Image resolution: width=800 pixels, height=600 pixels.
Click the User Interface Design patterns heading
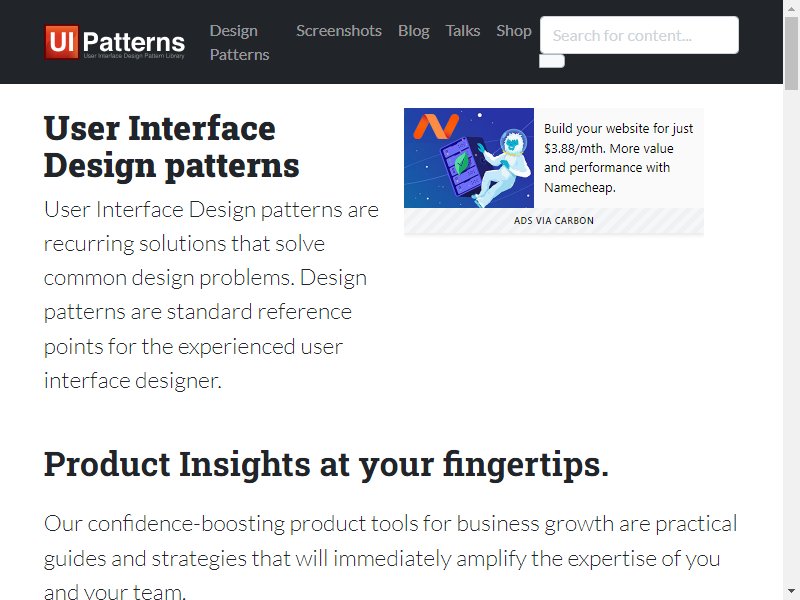(171, 147)
